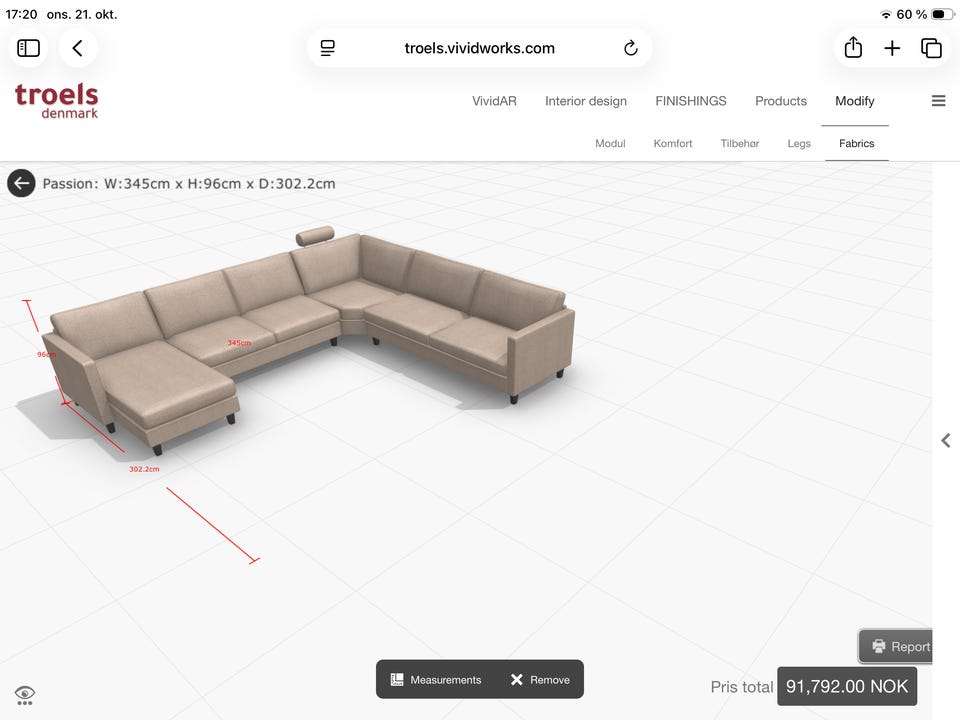960x720 pixels.
Task: Open the page reader menu icon
Action: (x=328, y=48)
